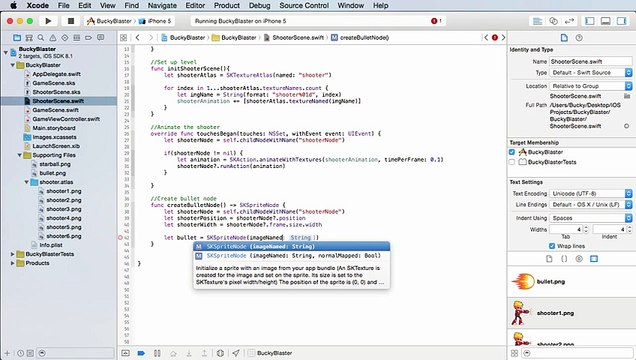Open the Editor menu

[195, 6]
